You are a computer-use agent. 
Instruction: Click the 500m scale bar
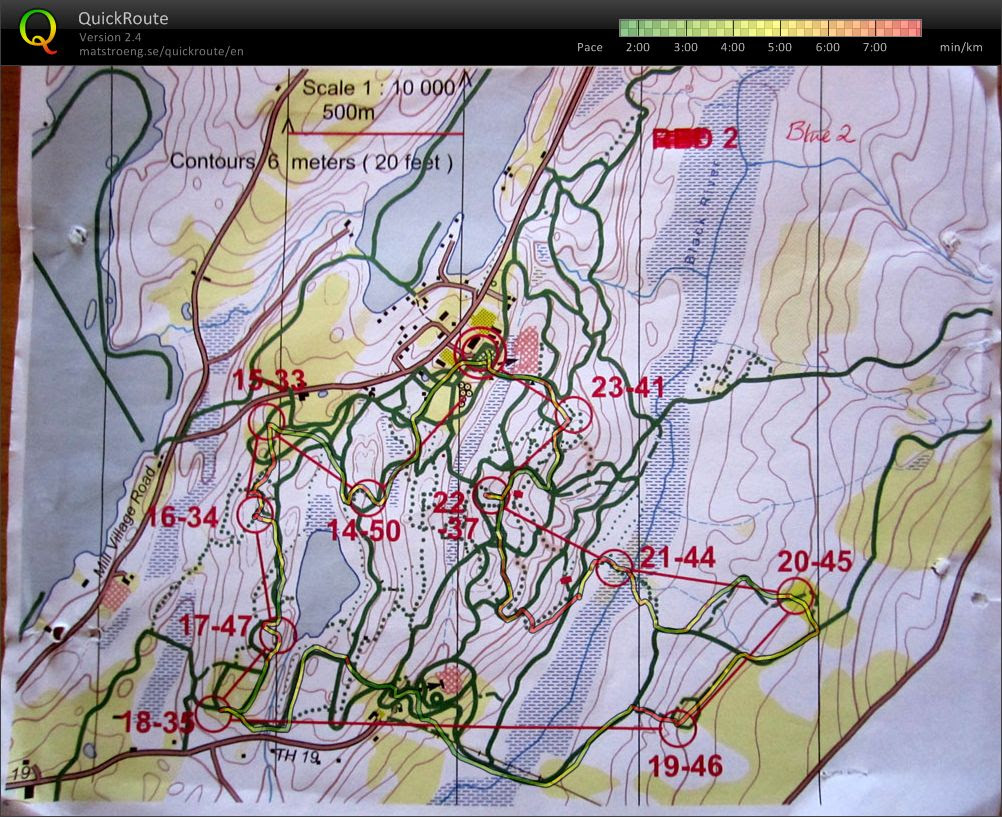[375, 133]
